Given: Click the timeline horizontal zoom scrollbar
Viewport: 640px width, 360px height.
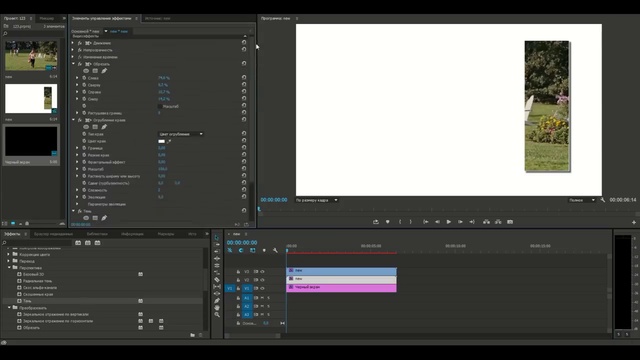Looking at the screenshot, I should point(252,336).
